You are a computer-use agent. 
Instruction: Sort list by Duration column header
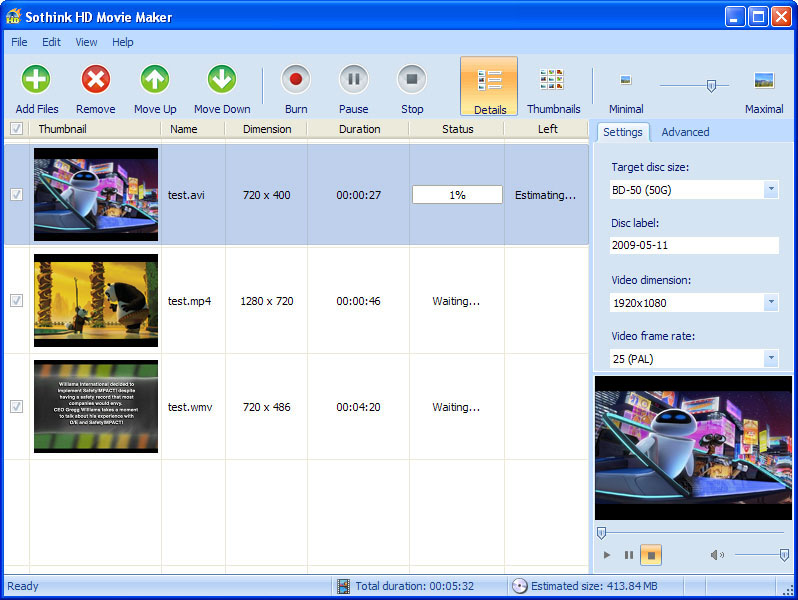coord(359,129)
